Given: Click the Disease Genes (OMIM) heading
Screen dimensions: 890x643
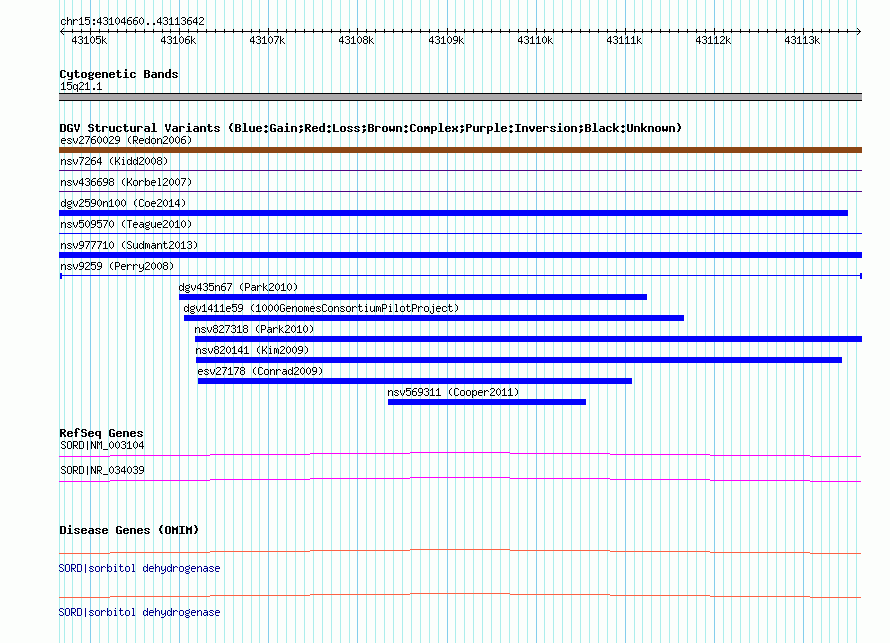Looking at the screenshot, I should tap(129, 530).
